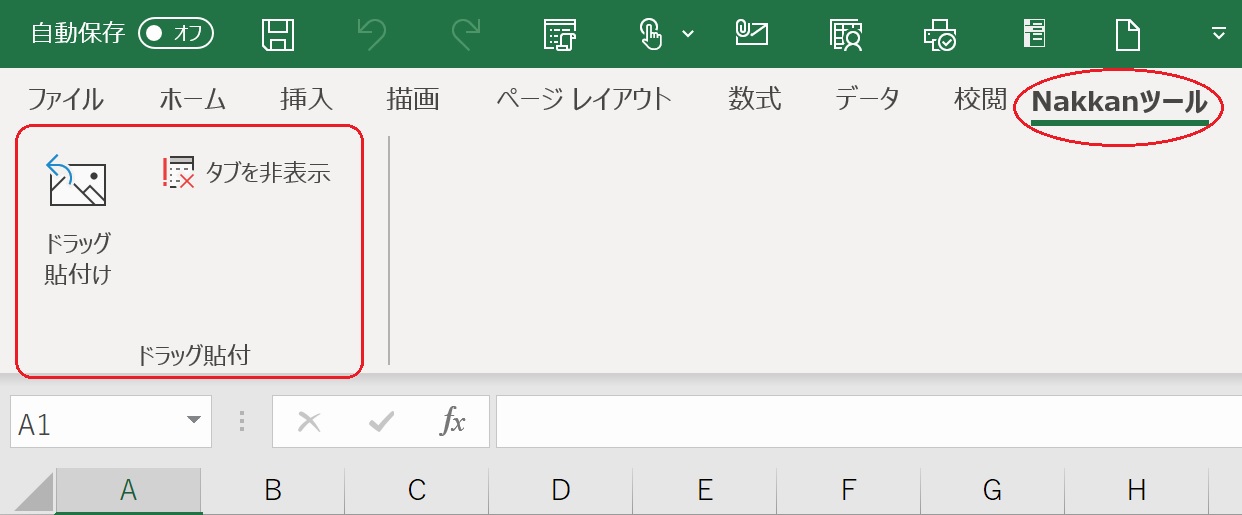Click the ドラッグ貼付け picture icon

pos(78,181)
